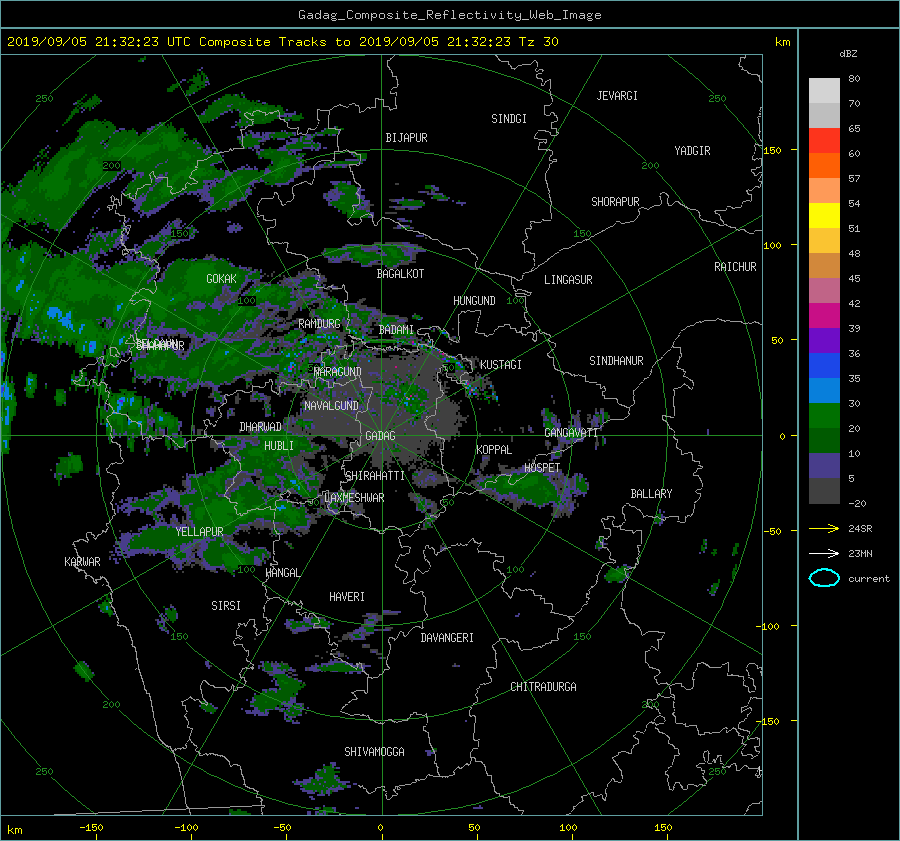Screen dimensions: 900x841
Task: Click the yellow 24SR track arrow icon
Action: (x=824, y=528)
